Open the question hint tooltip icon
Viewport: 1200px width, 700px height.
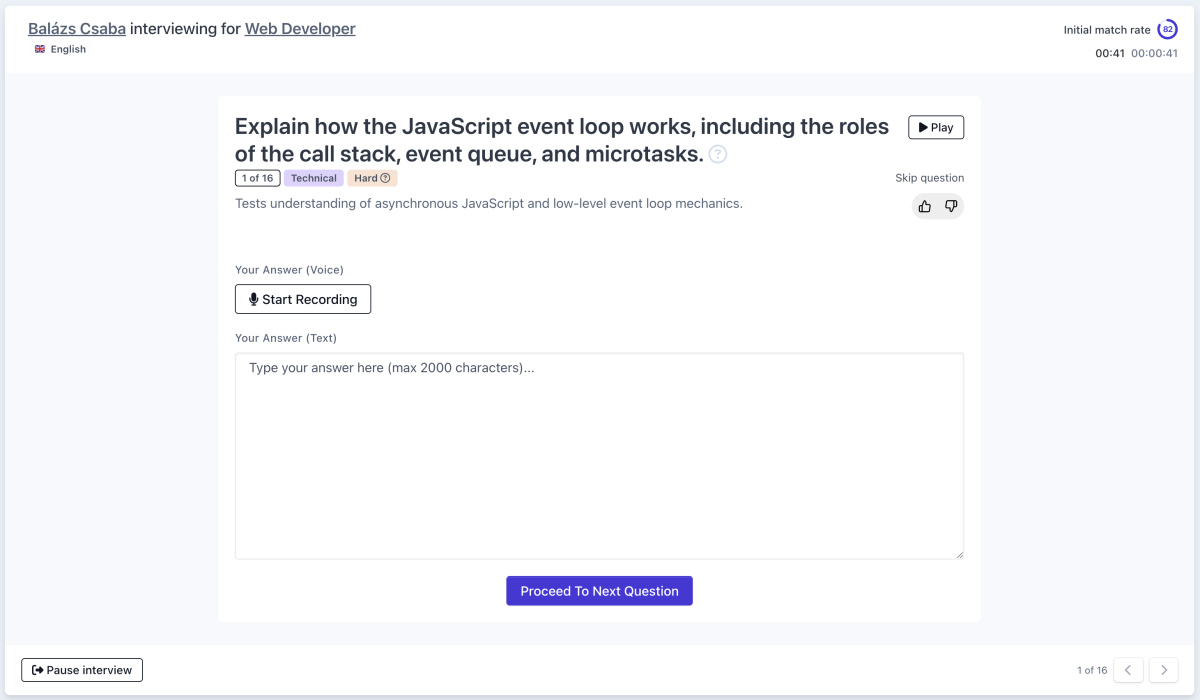point(717,154)
